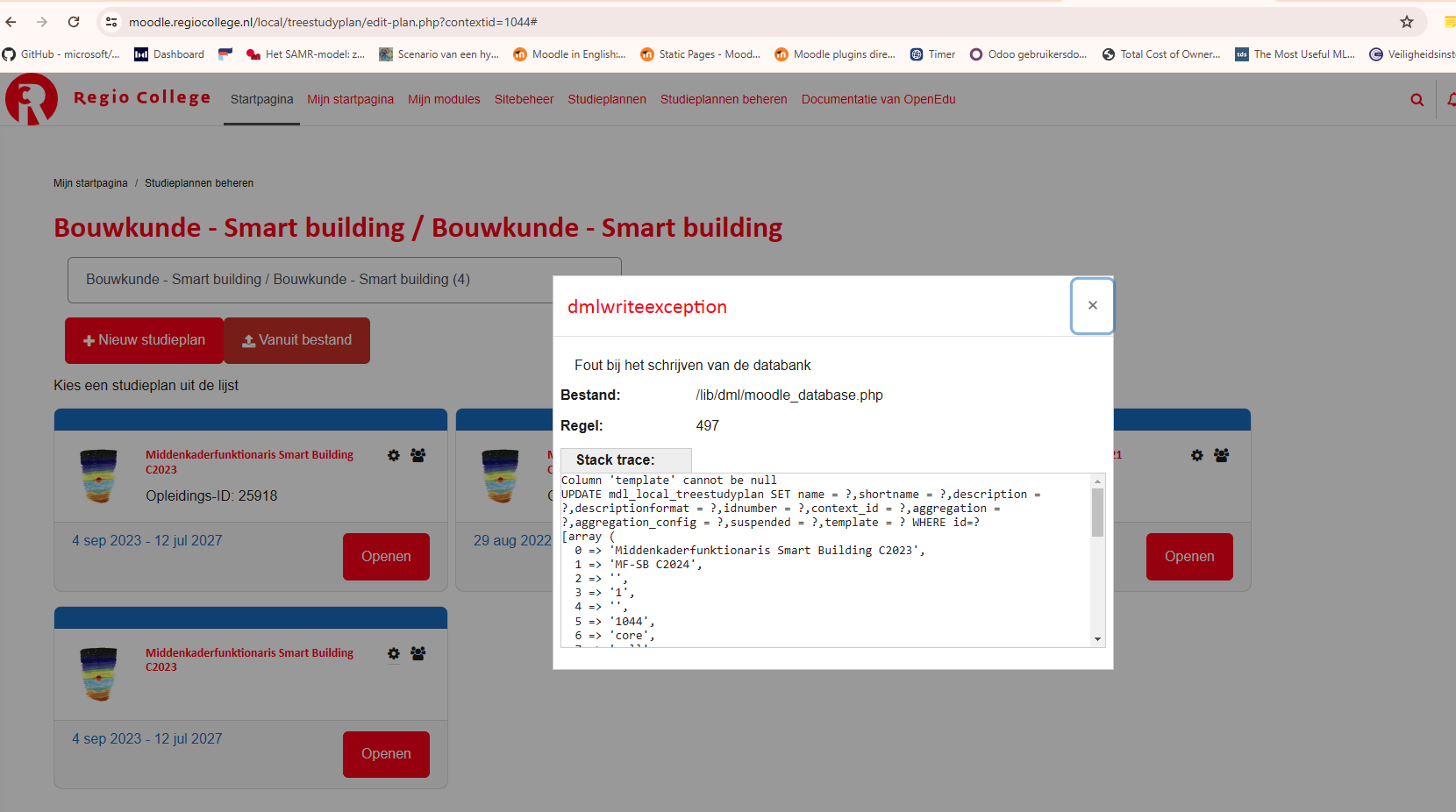Image resolution: width=1456 pixels, height=812 pixels.
Task: Click gear icon on first studyplan card
Action: (x=394, y=455)
